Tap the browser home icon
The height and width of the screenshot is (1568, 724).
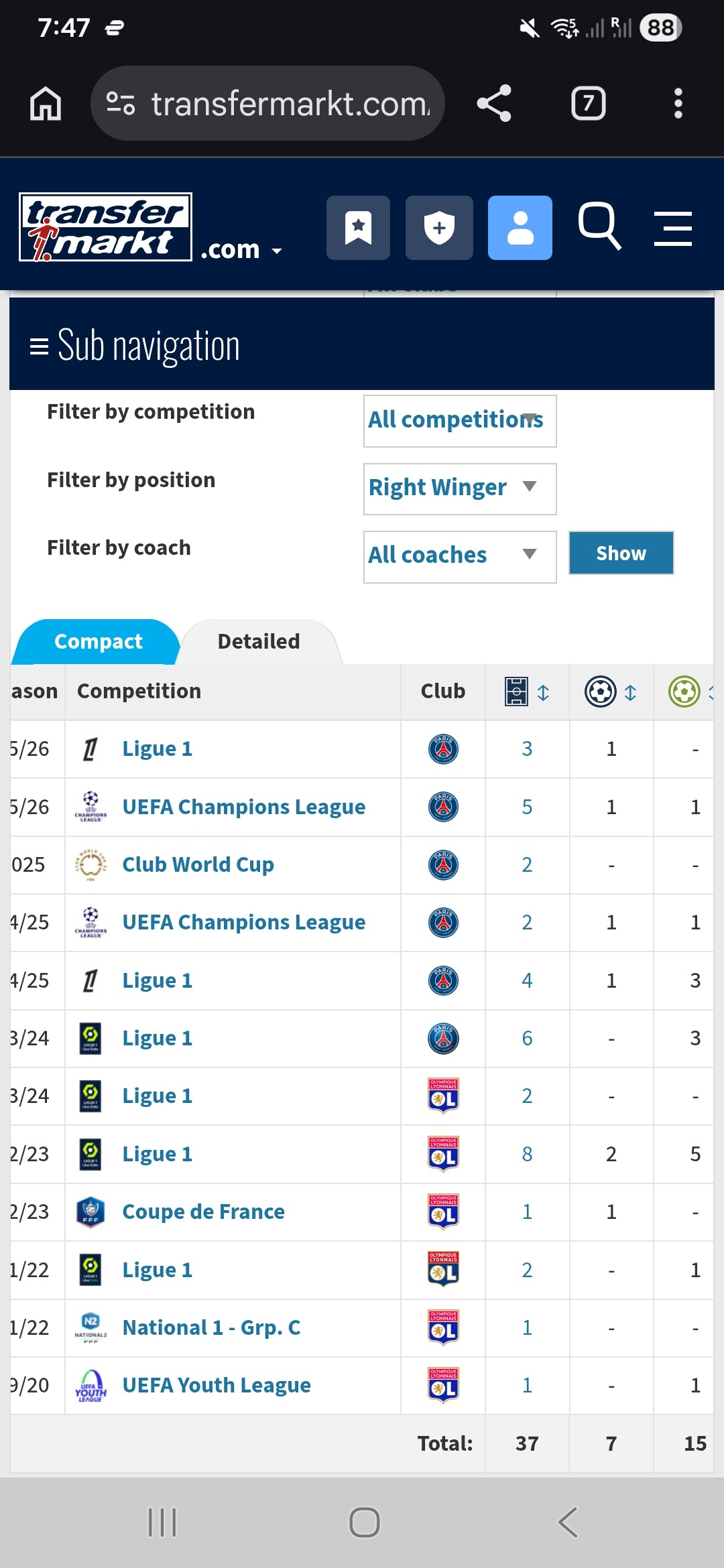46,104
